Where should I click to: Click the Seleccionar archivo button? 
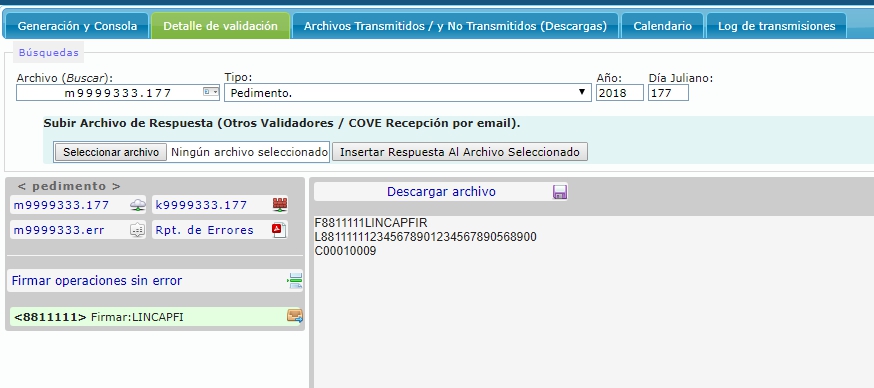[110, 152]
